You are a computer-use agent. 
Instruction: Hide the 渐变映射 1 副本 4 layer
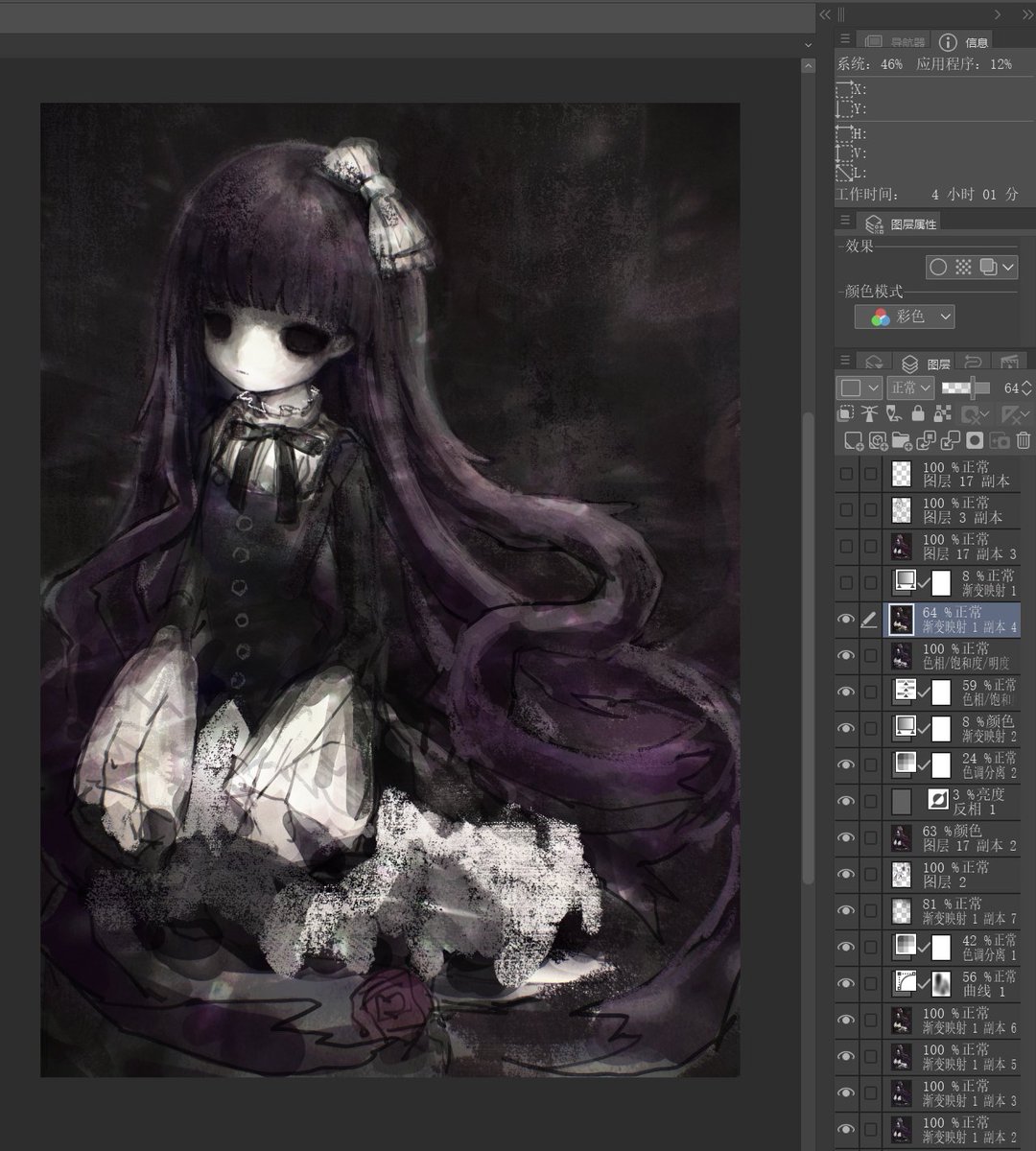click(845, 620)
